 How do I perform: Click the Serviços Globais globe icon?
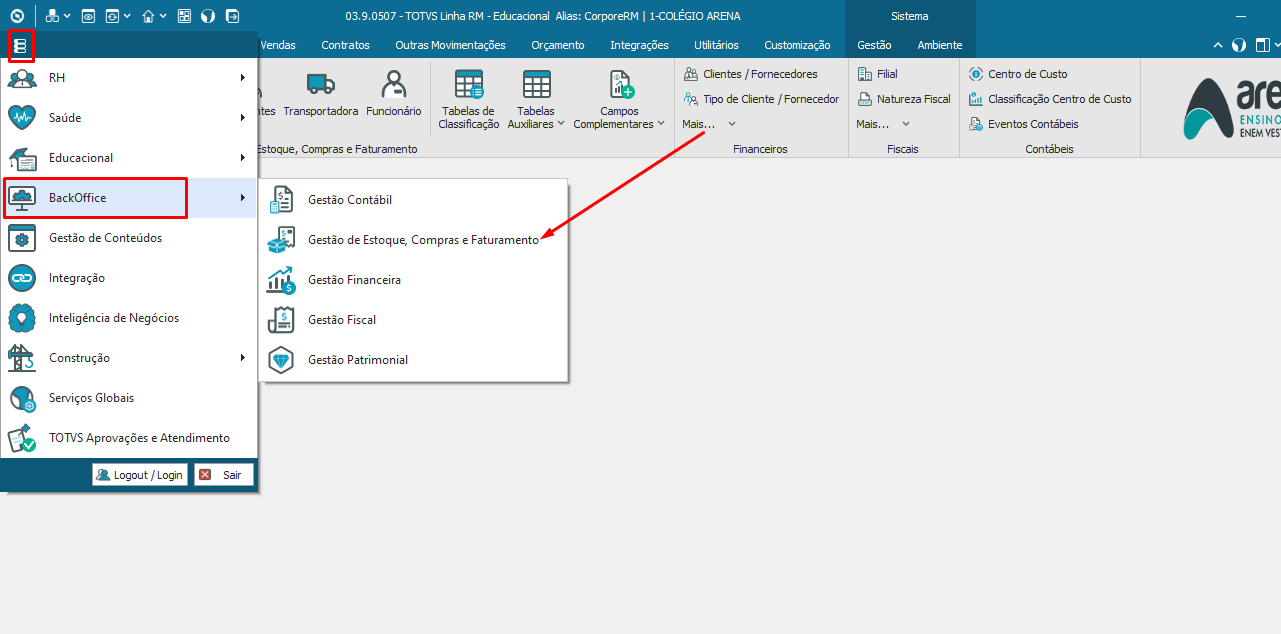click(22, 398)
